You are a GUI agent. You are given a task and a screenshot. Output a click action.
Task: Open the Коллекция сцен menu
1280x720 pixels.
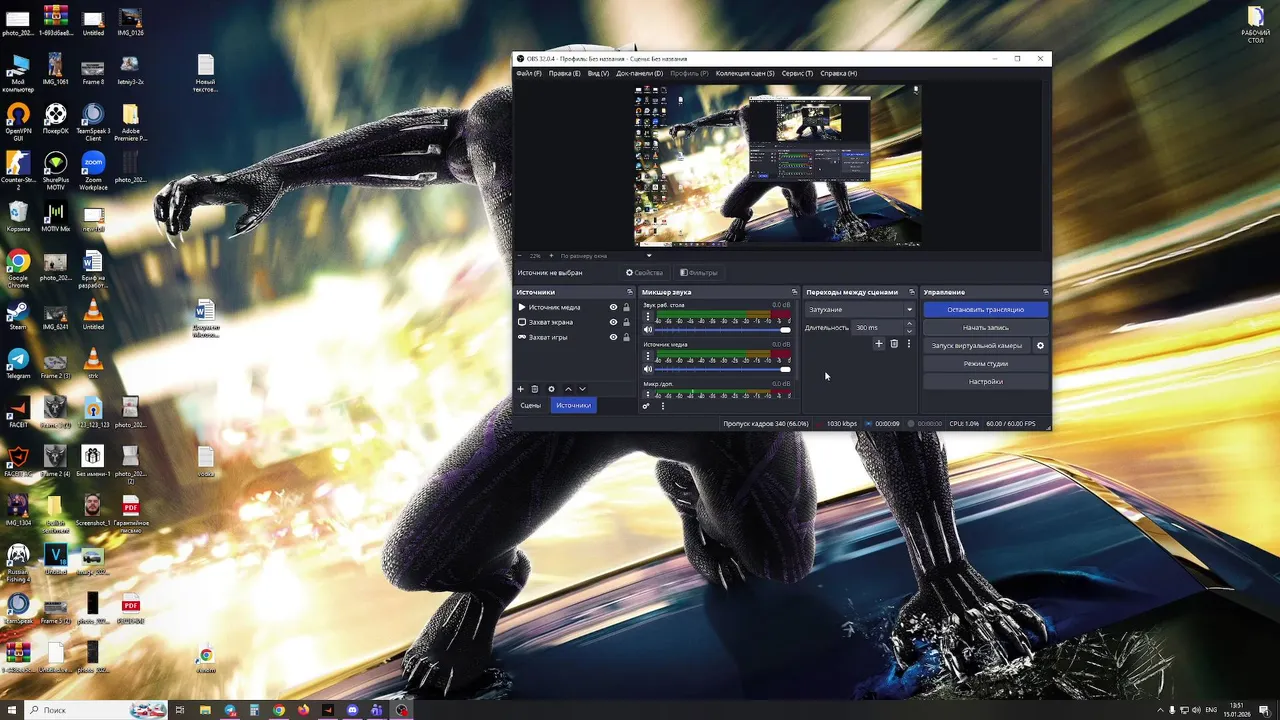click(x=745, y=73)
